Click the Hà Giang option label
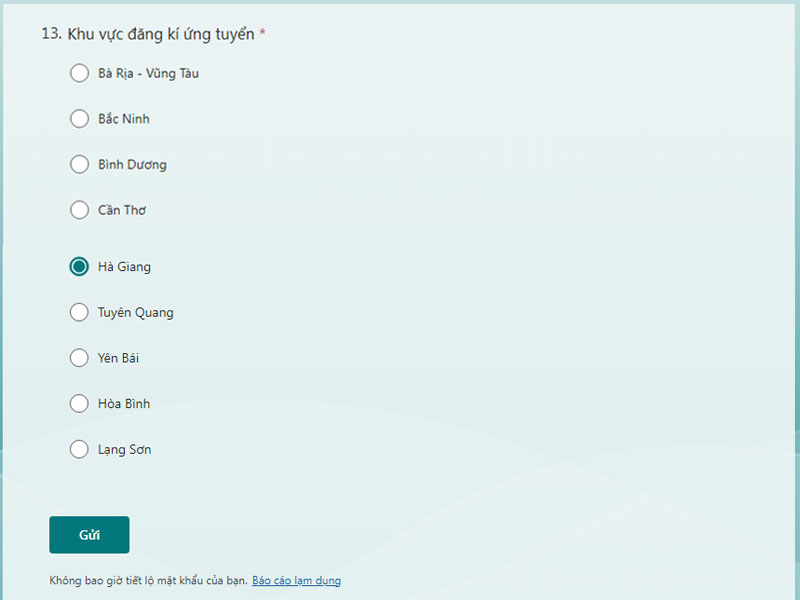The height and width of the screenshot is (600, 800). (x=125, y=267)
